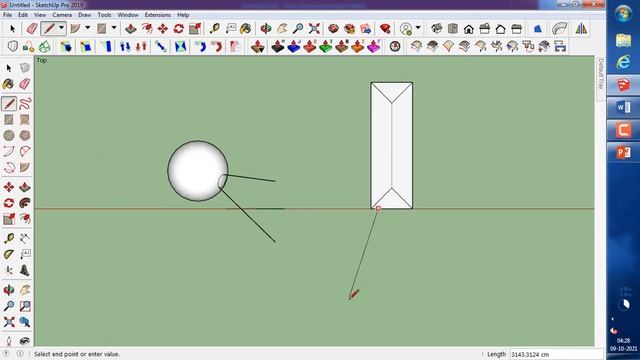
Task: Open the user account dropdown arrow
Action: (x=418, y=29)
